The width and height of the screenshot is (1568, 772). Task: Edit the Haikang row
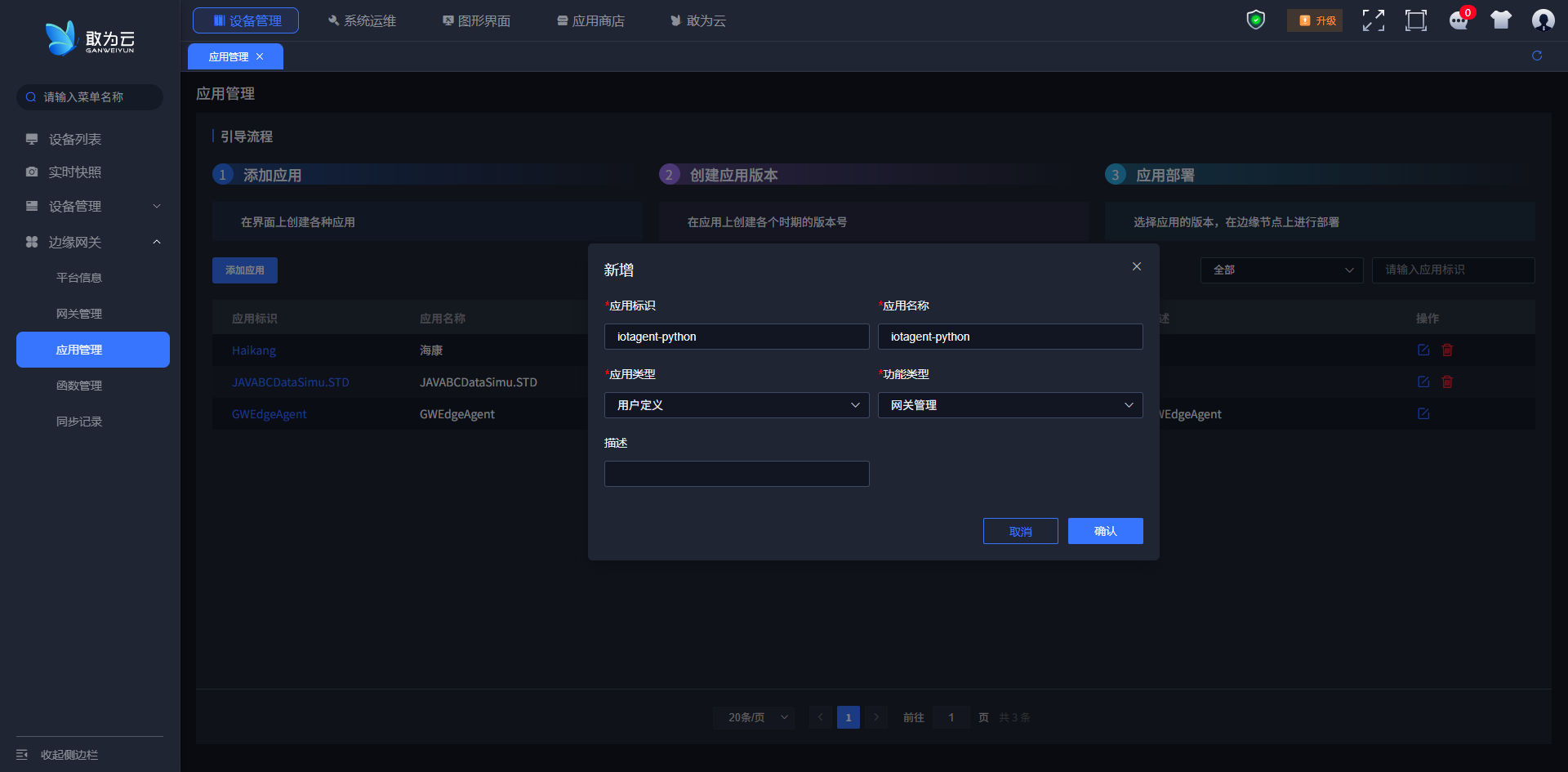pyautogui.click(x=1423, y=350)
